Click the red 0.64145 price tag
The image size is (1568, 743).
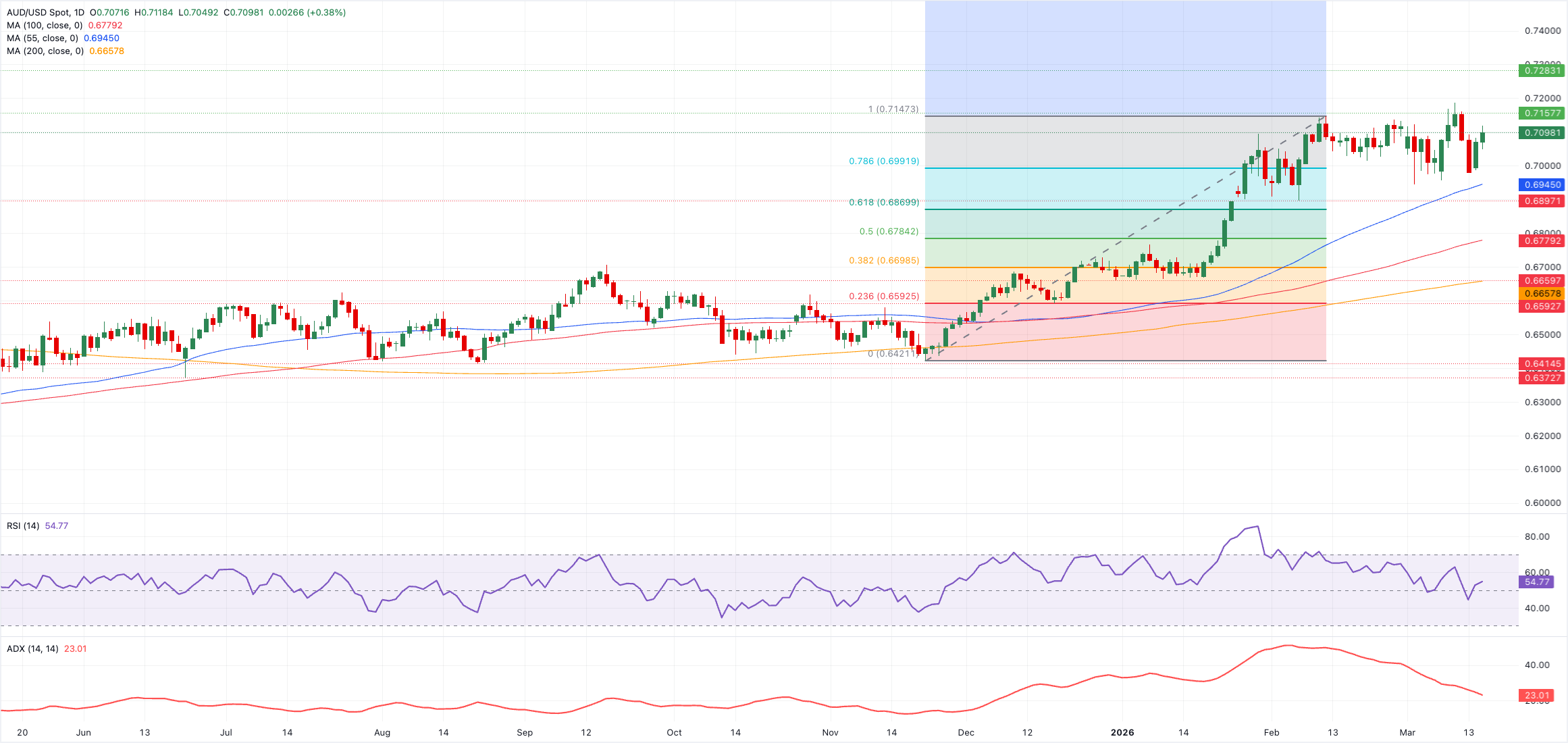pos(1542,363)
